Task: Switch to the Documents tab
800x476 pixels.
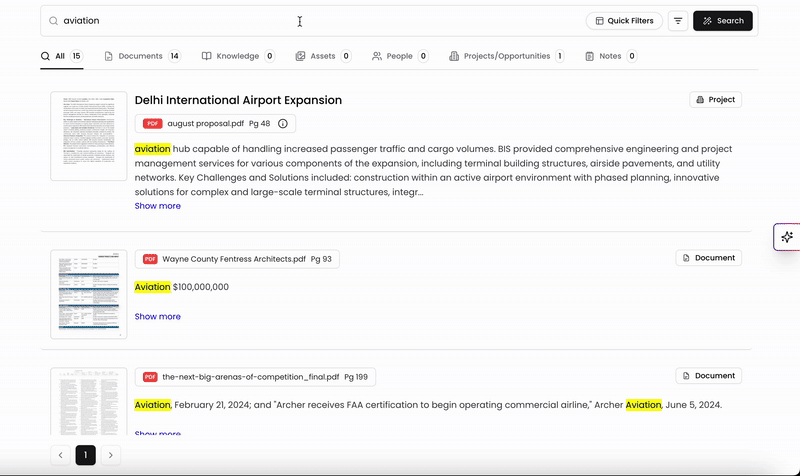Action: coord(142,56)
